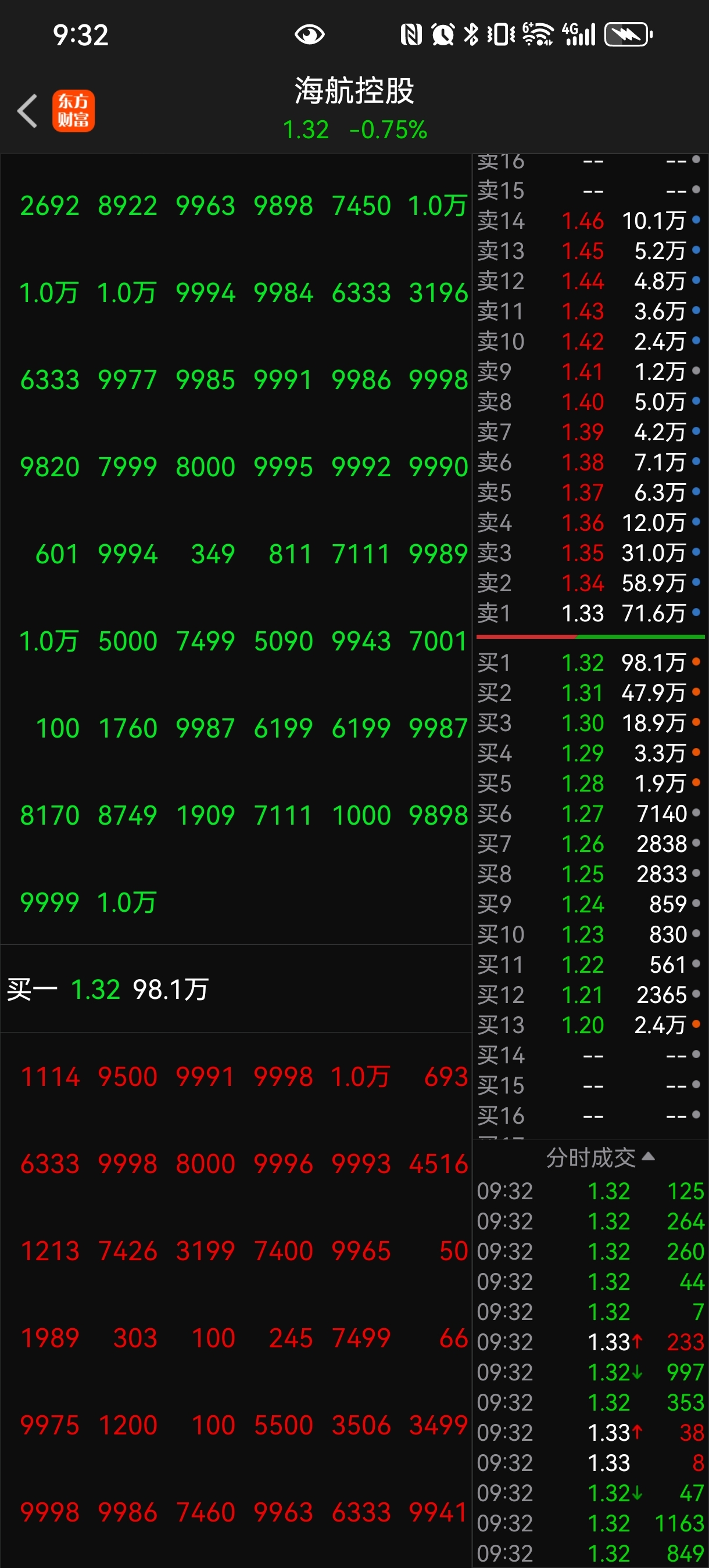The height and width of the screenshot is (1568, 709).
Task: Select the empty 卖15 row
Action: pos(590,190)
